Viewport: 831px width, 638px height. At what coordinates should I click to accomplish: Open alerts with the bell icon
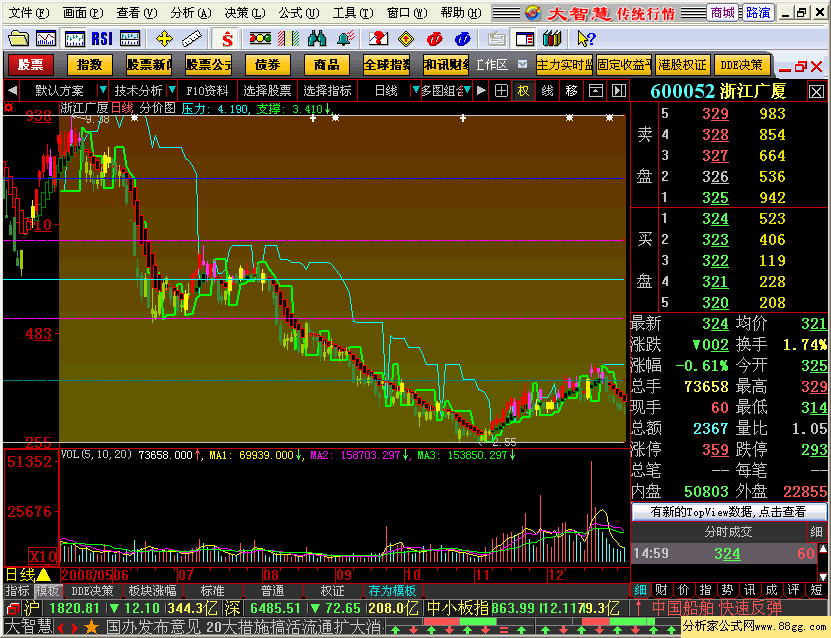point(346,39)
